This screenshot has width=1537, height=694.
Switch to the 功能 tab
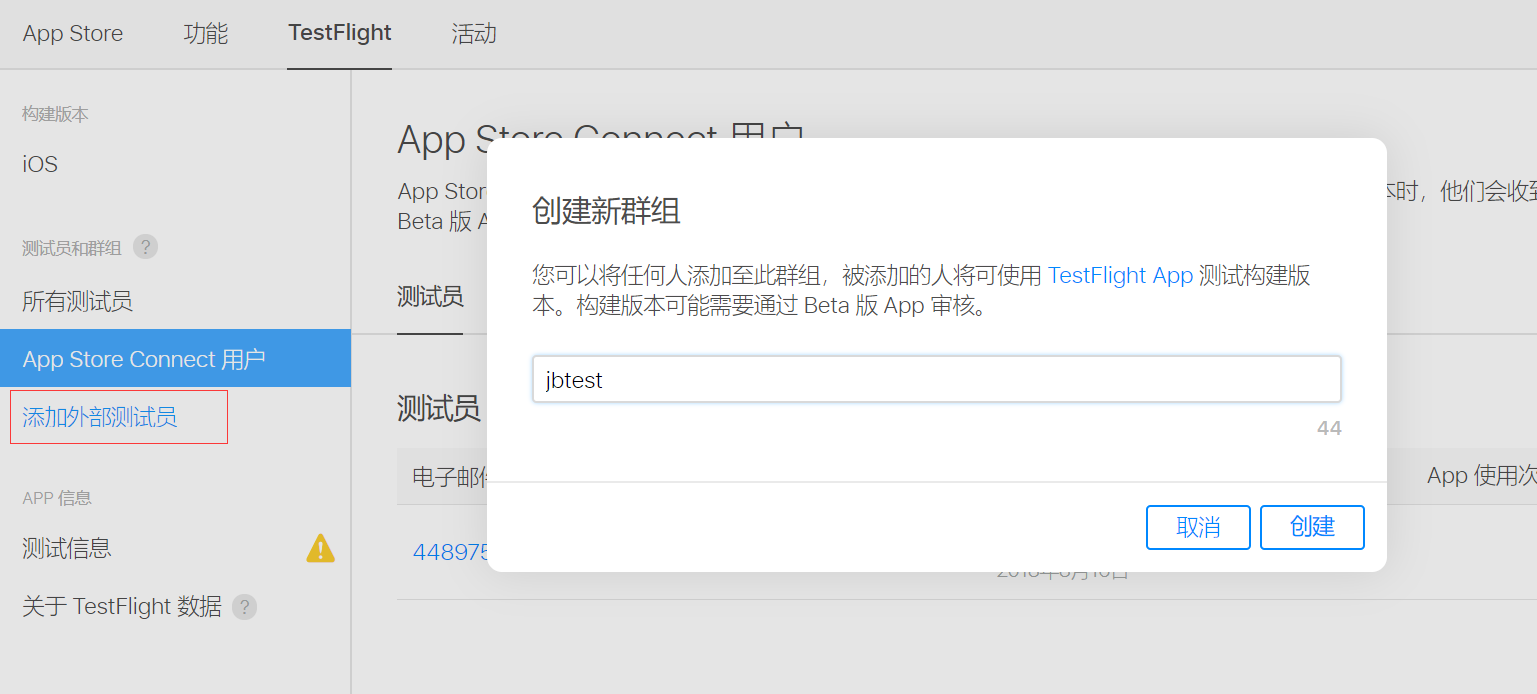pos(206,33)
